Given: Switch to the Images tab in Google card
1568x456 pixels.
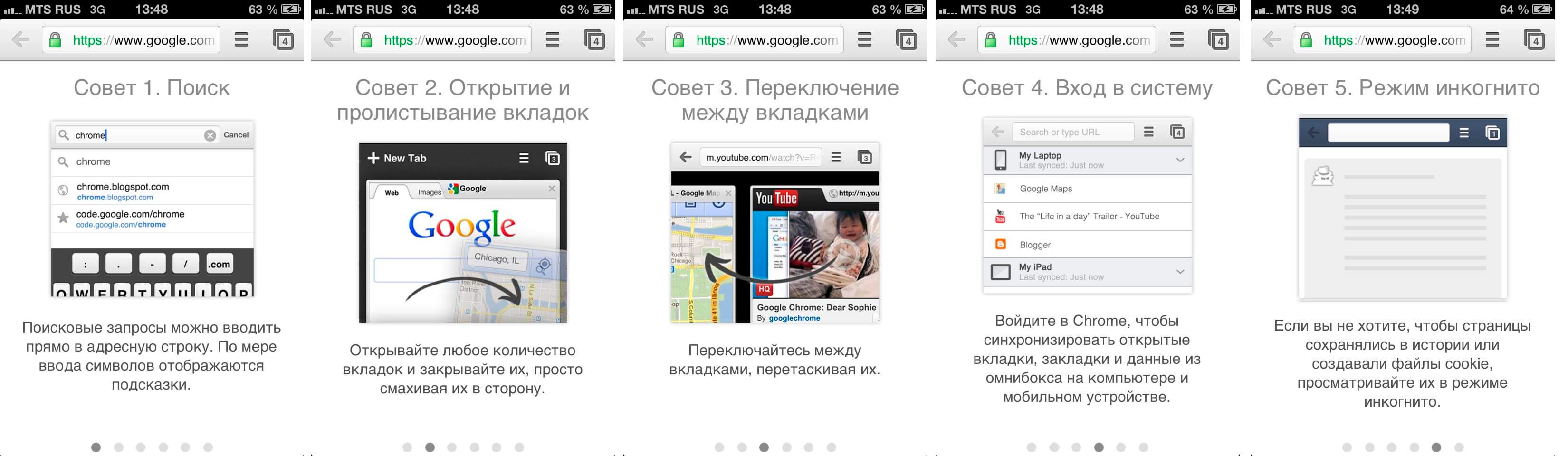Looking at the screenshot, I should [x=430, y=192].
